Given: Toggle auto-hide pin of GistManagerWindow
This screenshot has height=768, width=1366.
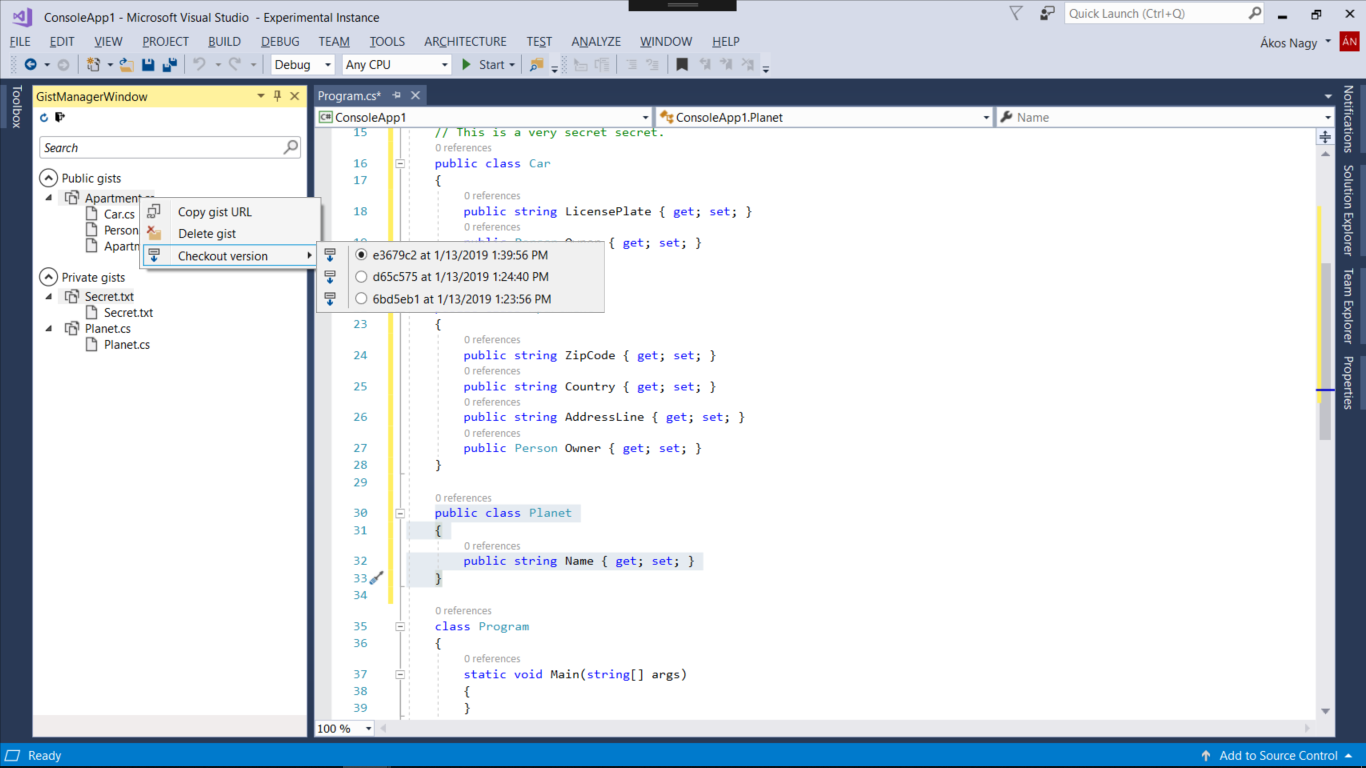Looking at the screenshot, I should pyautogui.click(x=278, y=96).
